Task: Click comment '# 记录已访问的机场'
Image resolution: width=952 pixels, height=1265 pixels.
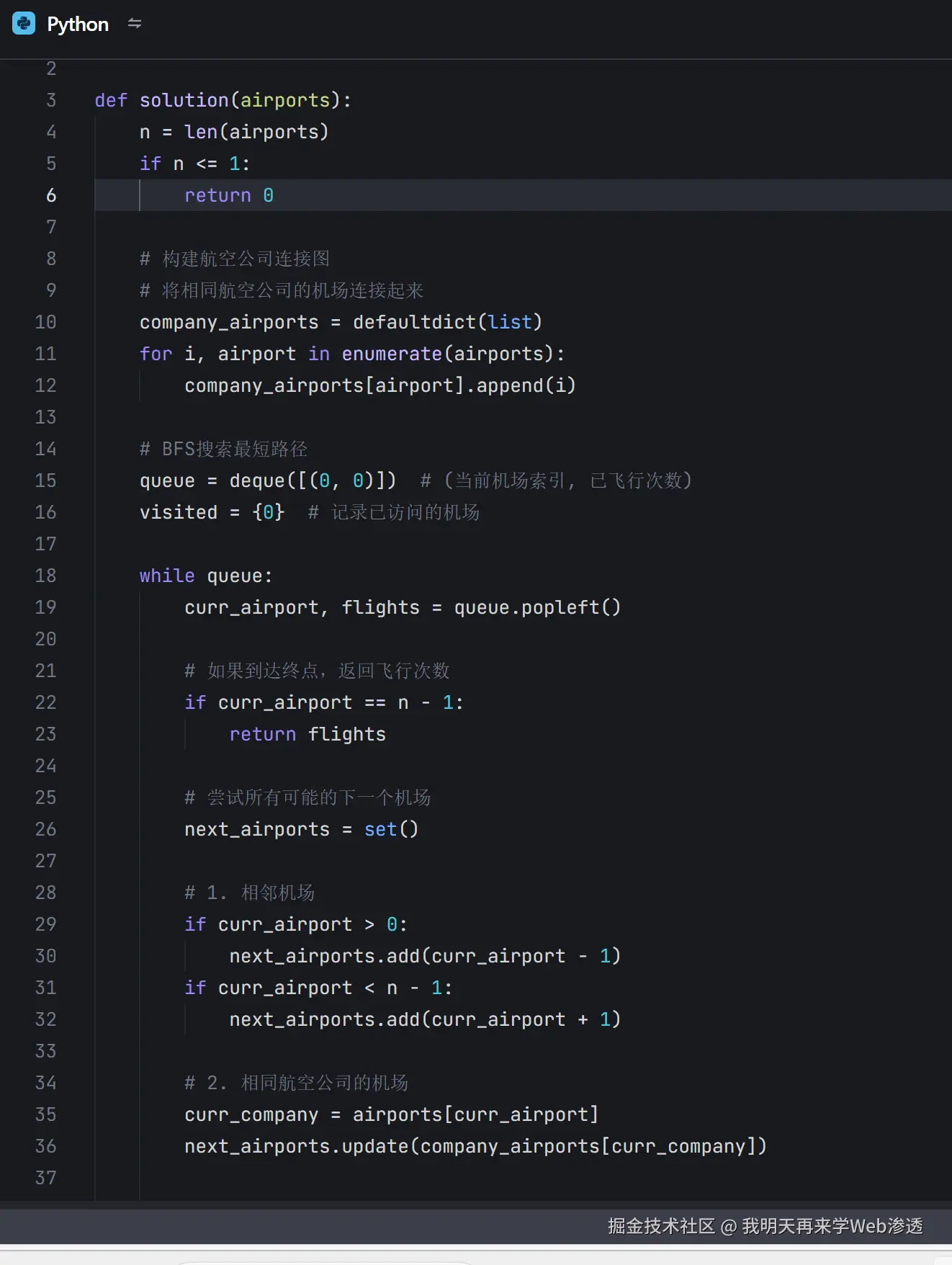Action: [x=394, y=512]
